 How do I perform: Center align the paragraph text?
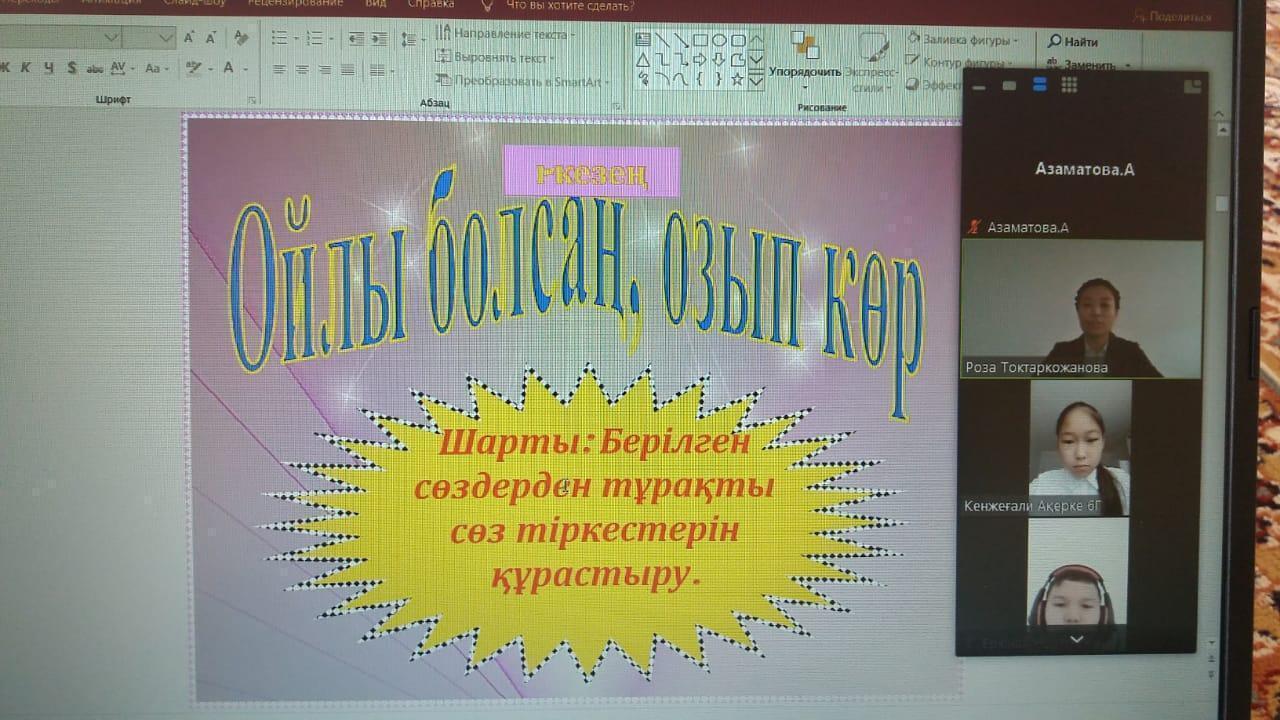click(302, 69)
